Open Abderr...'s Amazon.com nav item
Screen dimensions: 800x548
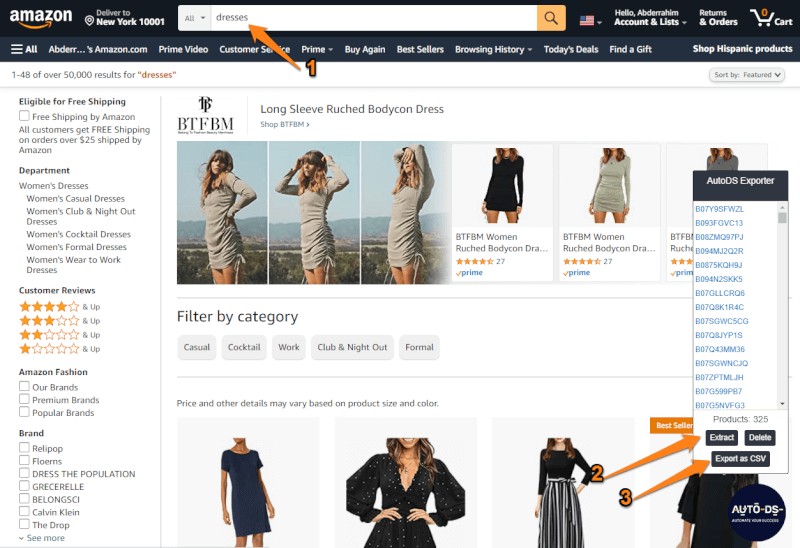pyautogui.click(x=98, y=49)
